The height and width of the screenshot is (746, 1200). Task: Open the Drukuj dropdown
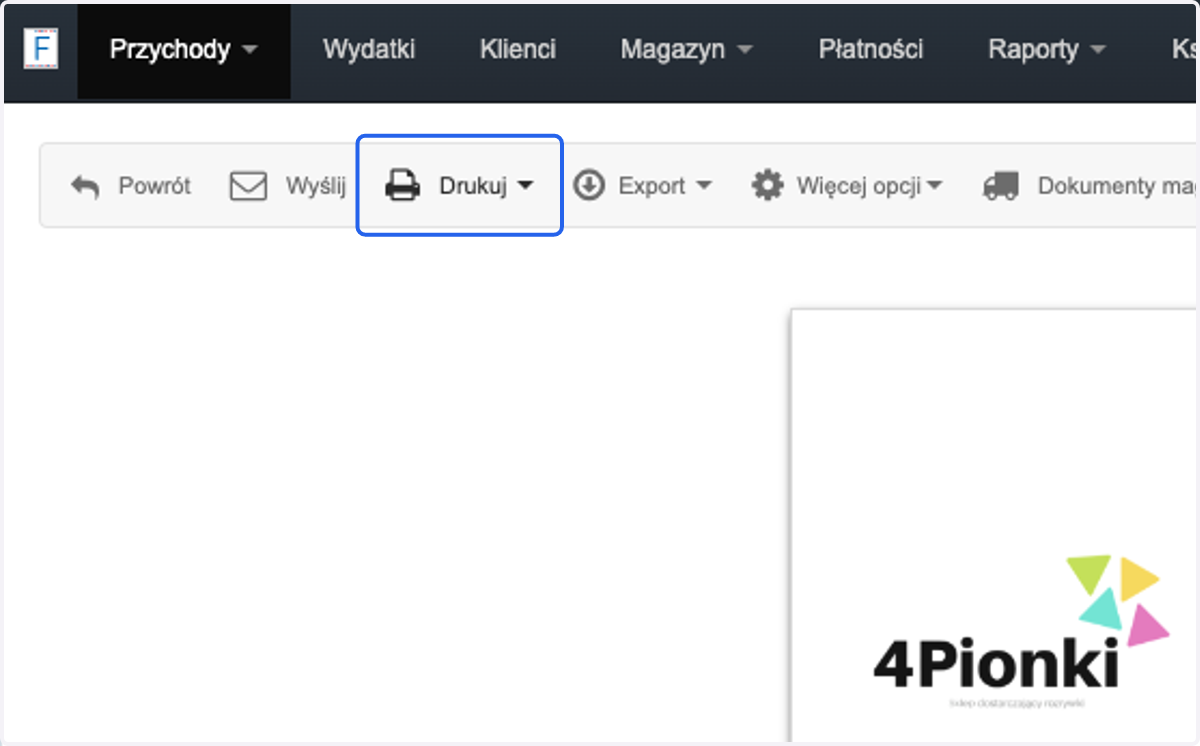pyautogui.click(x=460, y=186)
